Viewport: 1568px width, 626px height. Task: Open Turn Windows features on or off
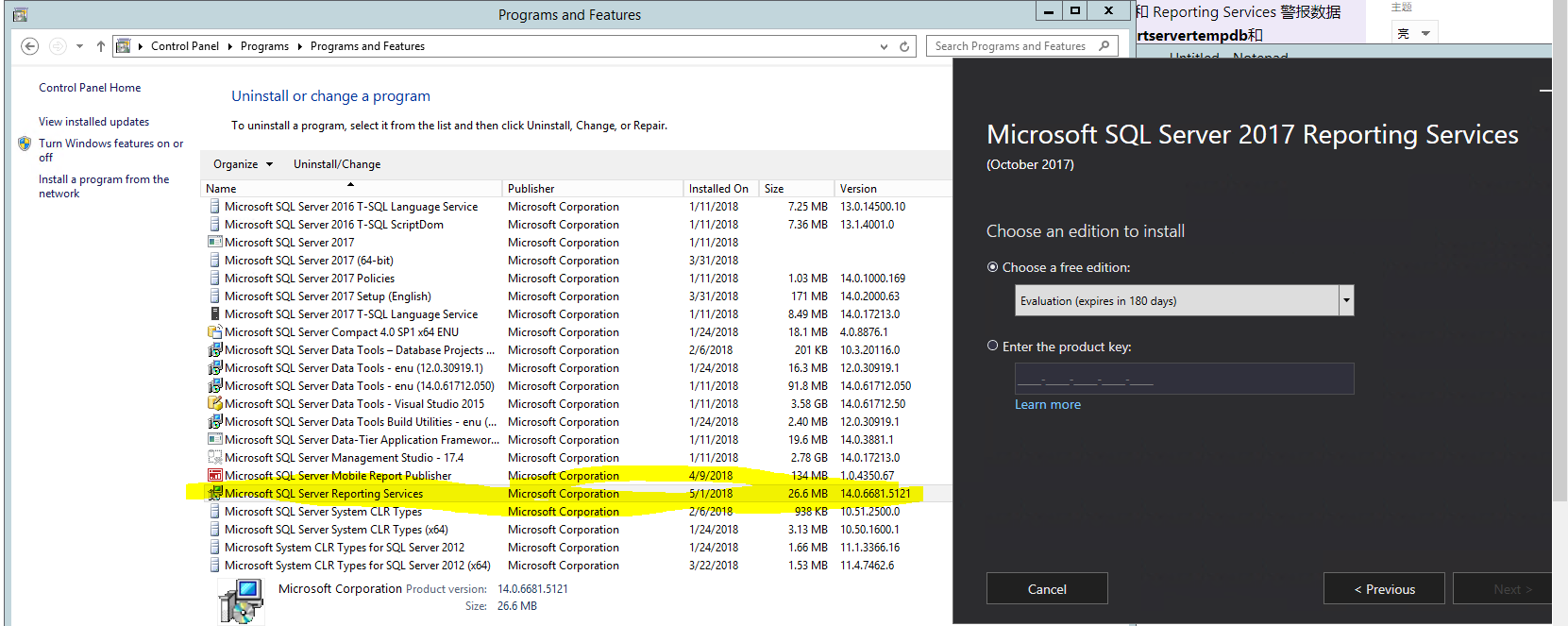click(x=110, y=150)
